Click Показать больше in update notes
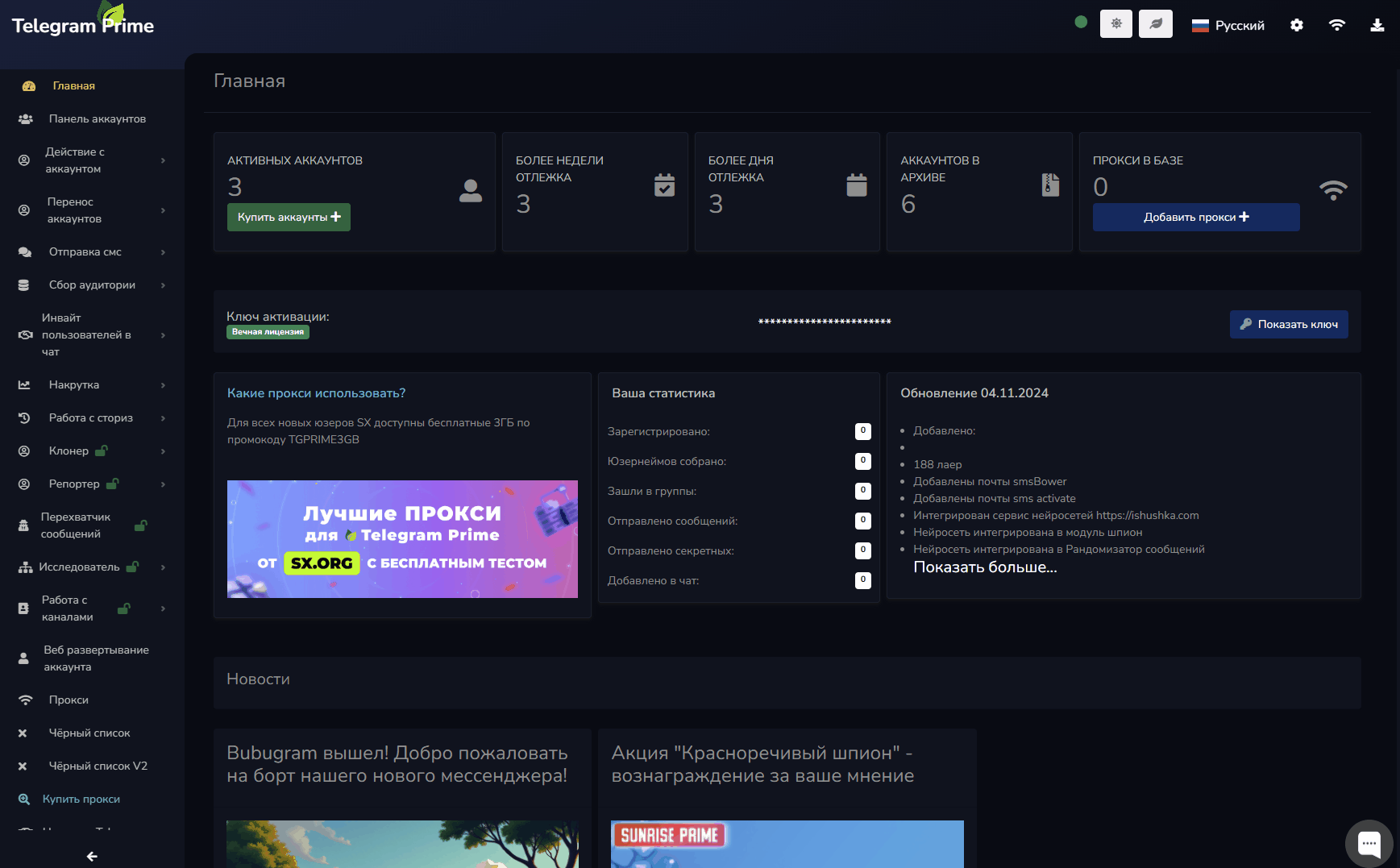 tap(984, 567)
